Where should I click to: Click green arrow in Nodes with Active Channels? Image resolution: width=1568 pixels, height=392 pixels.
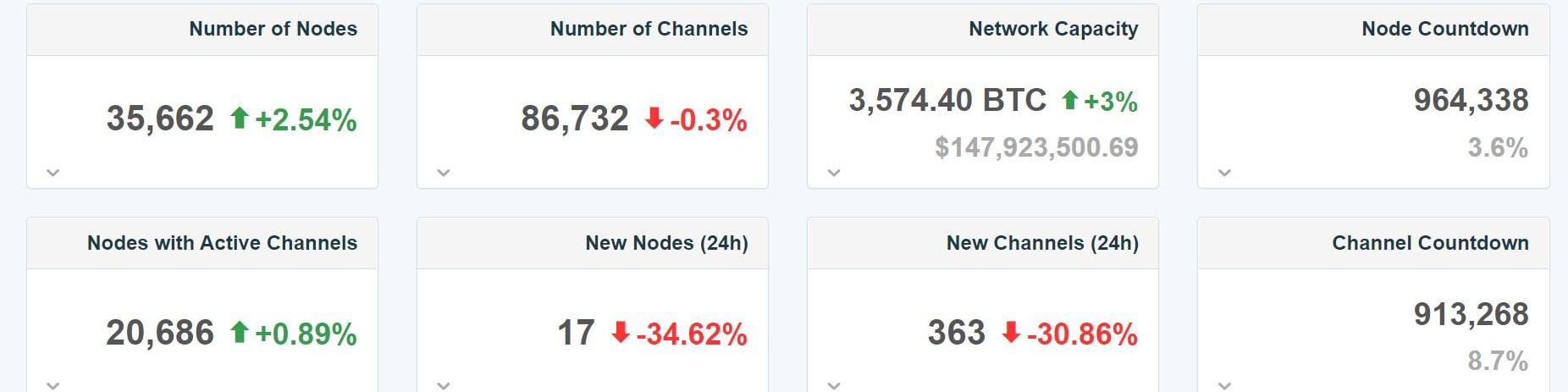pyautogui.click(x=240, y=333)
